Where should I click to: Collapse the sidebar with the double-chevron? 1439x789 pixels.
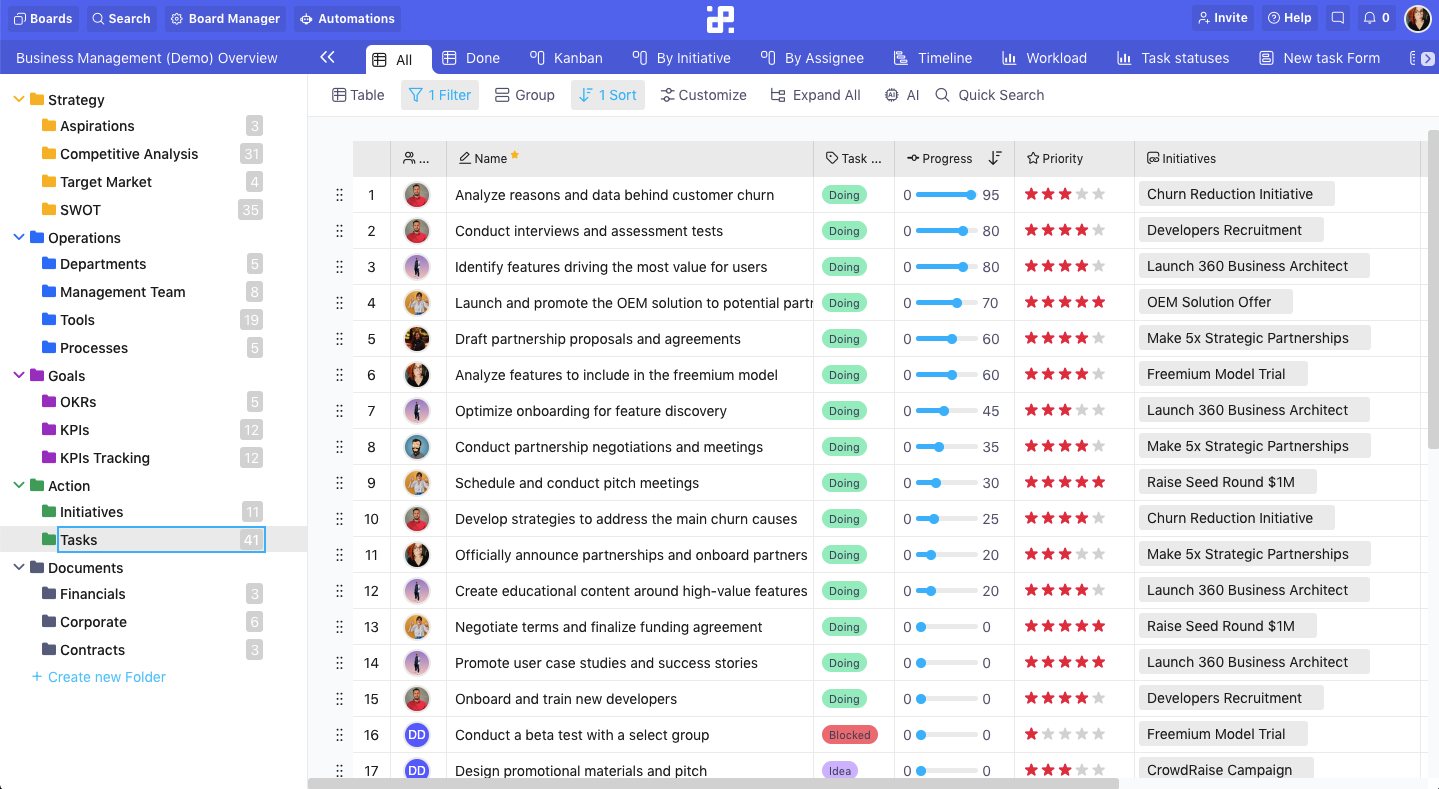[x=327, y=57]
